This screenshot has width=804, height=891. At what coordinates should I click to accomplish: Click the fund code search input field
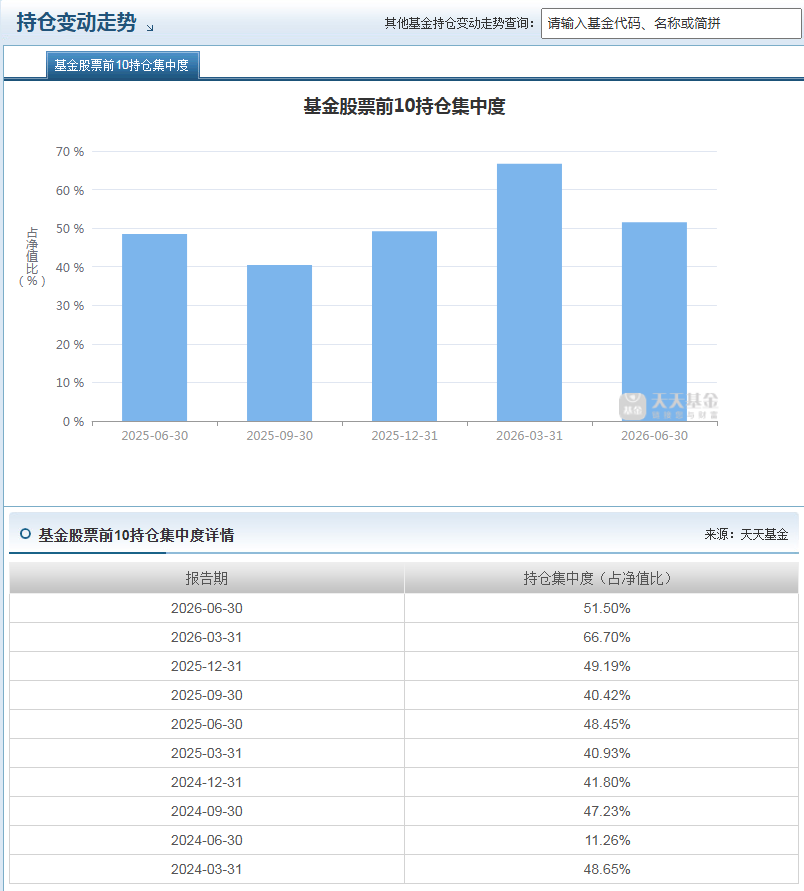pos(671,23)
